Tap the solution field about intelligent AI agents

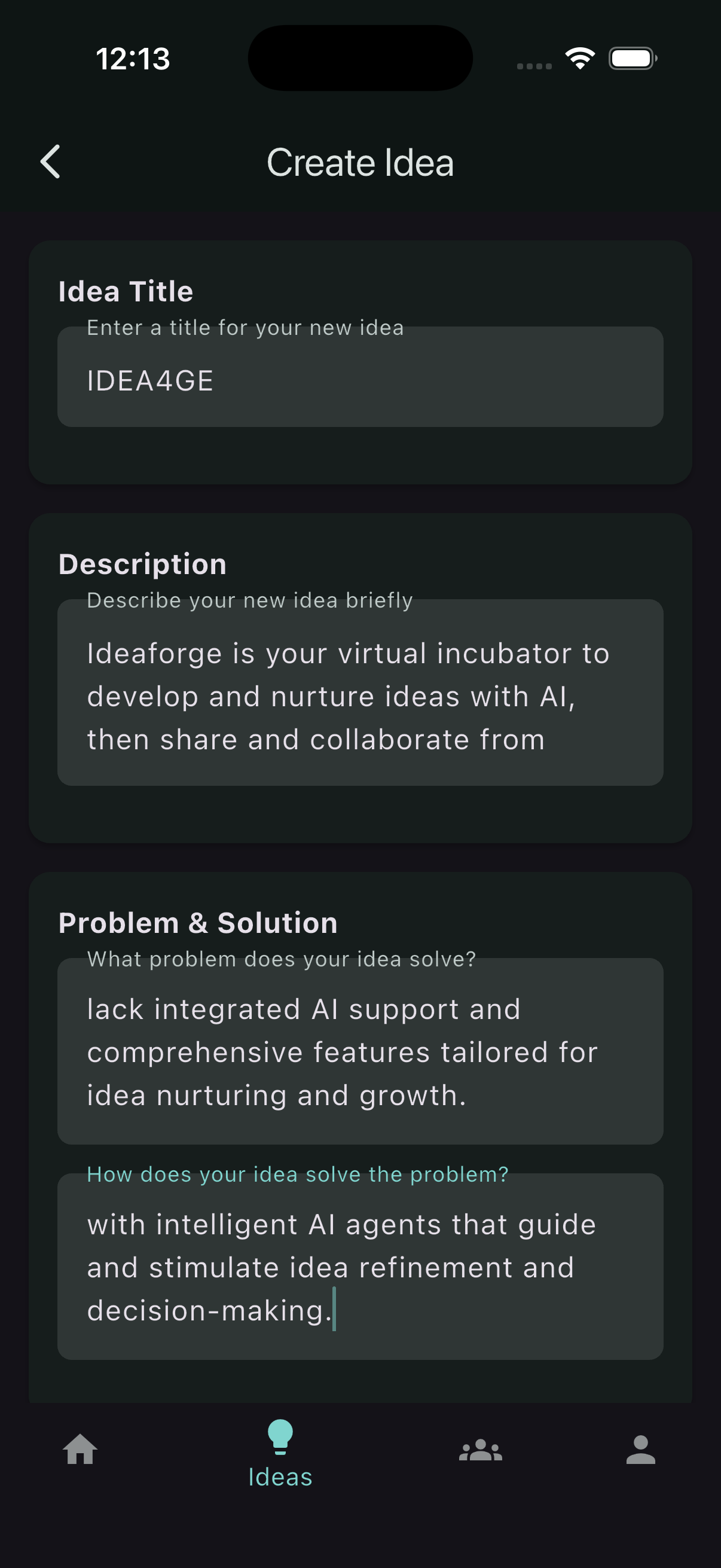(x=360, y=1267)
